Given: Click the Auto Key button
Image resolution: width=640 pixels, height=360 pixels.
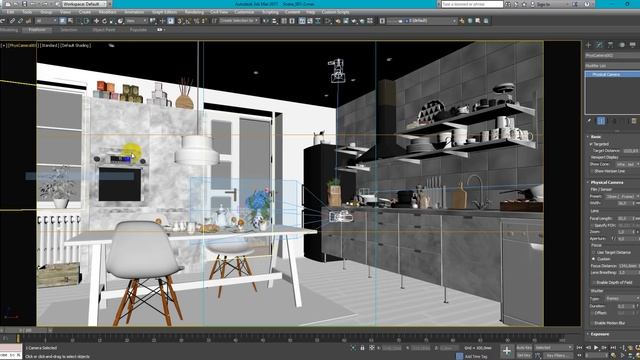Looking at the screenshot, I should coord(524,348).
